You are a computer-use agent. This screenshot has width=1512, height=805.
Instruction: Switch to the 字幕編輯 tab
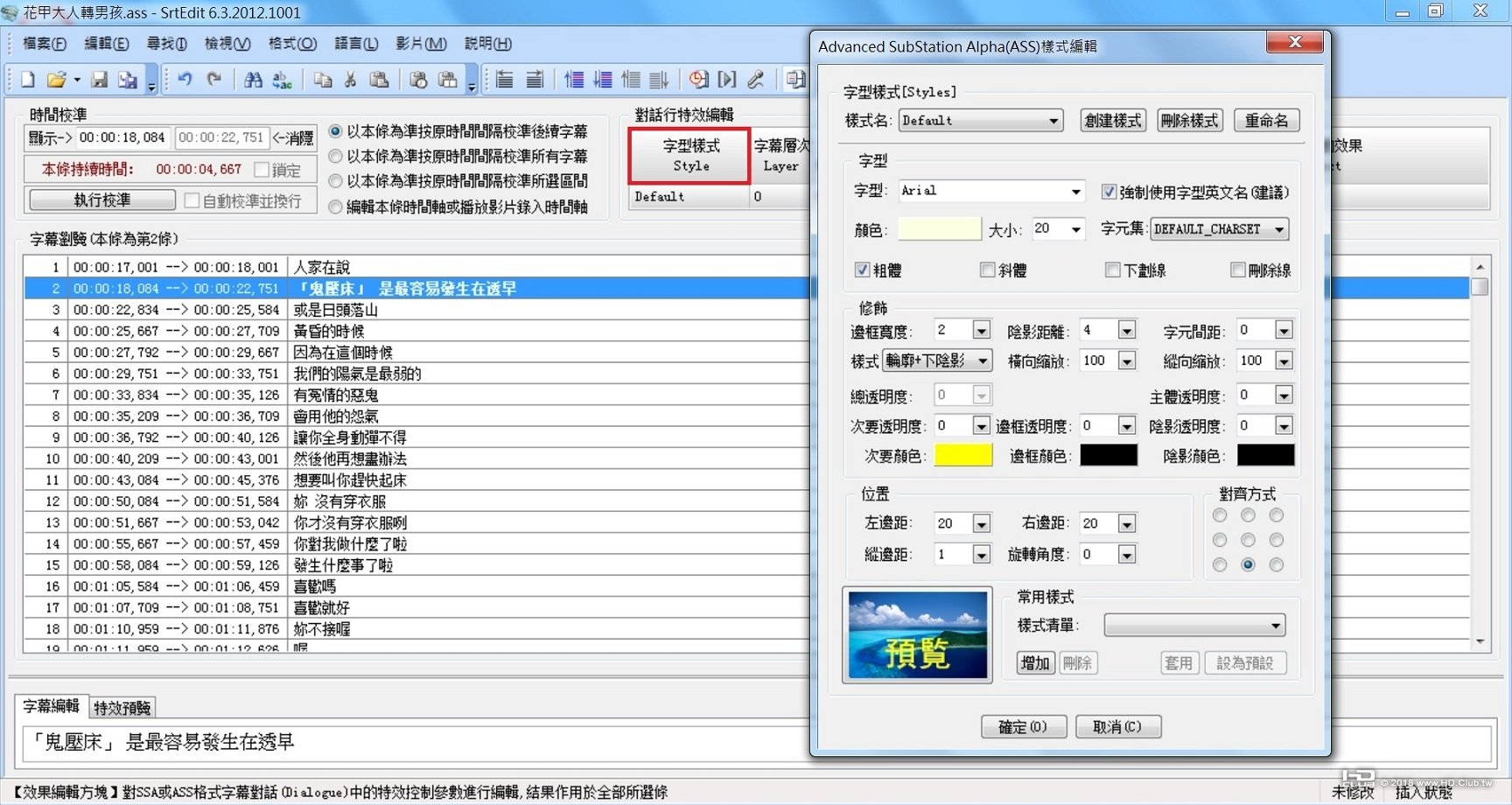coord(52,705)
